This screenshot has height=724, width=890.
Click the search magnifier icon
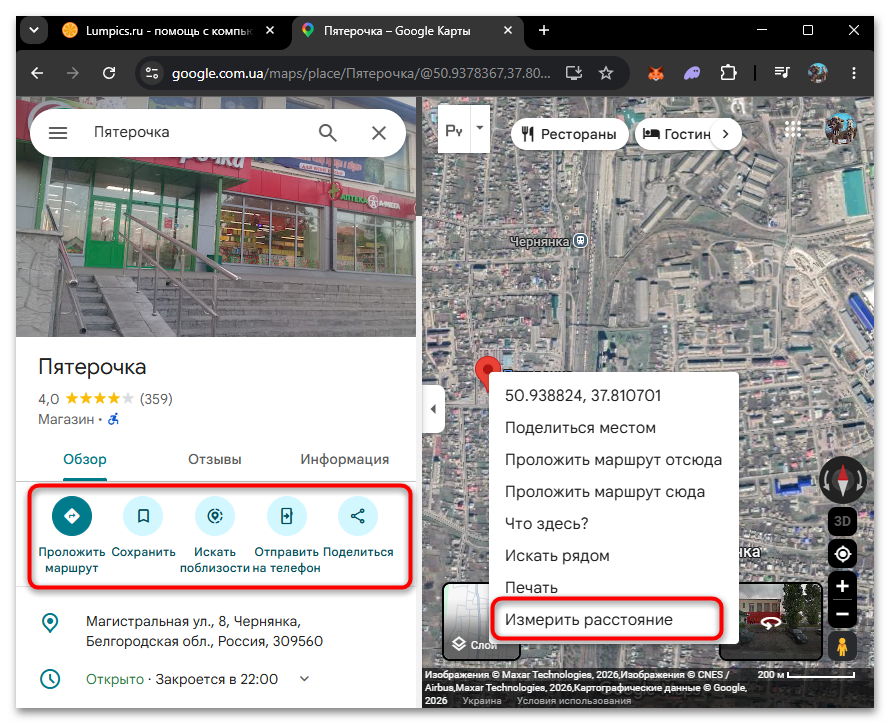pyautogui.click(x=328, y=133)
